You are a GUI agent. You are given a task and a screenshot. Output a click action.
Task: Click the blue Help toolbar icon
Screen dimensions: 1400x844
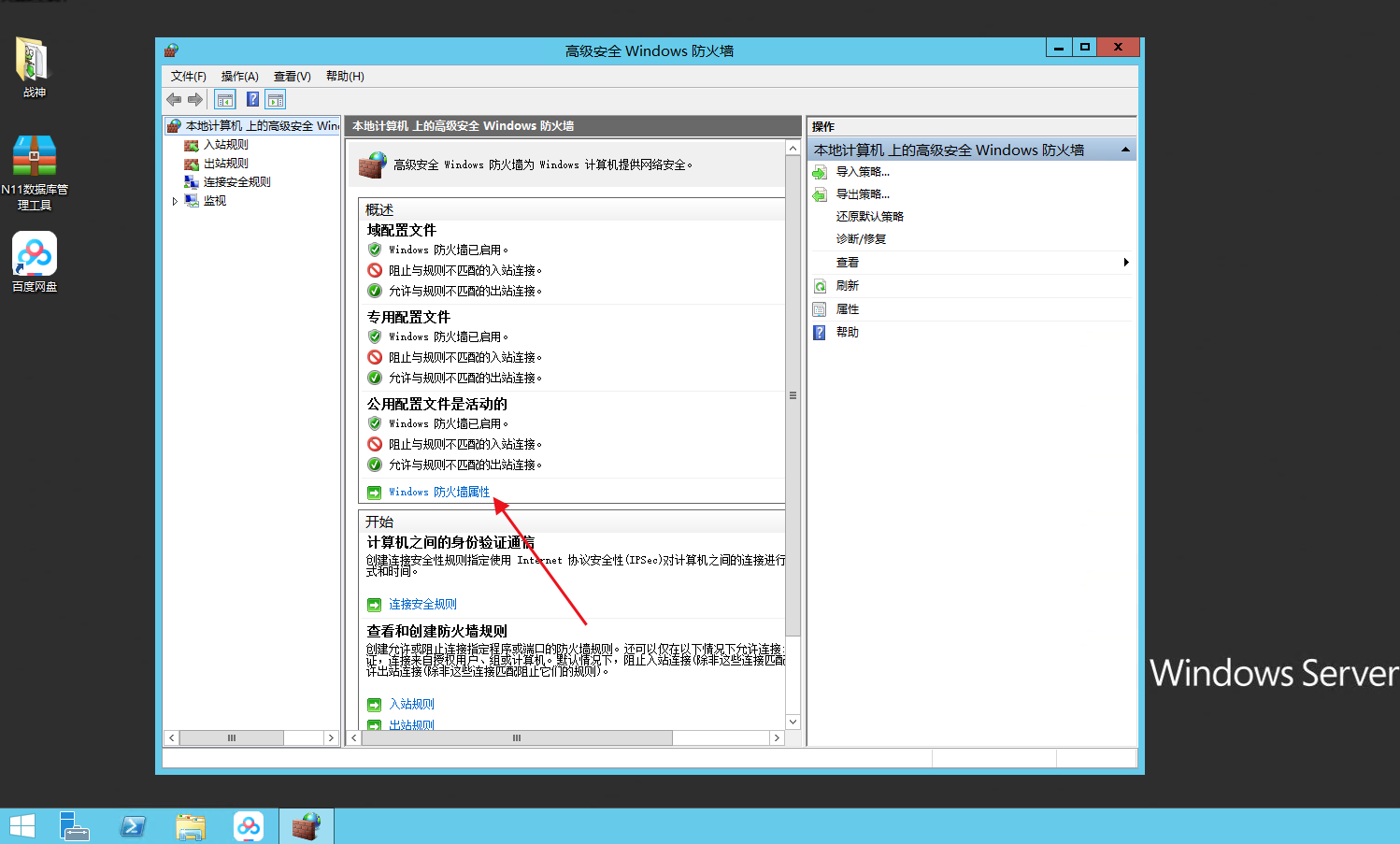pyautogui.click(x=252, y=100)
